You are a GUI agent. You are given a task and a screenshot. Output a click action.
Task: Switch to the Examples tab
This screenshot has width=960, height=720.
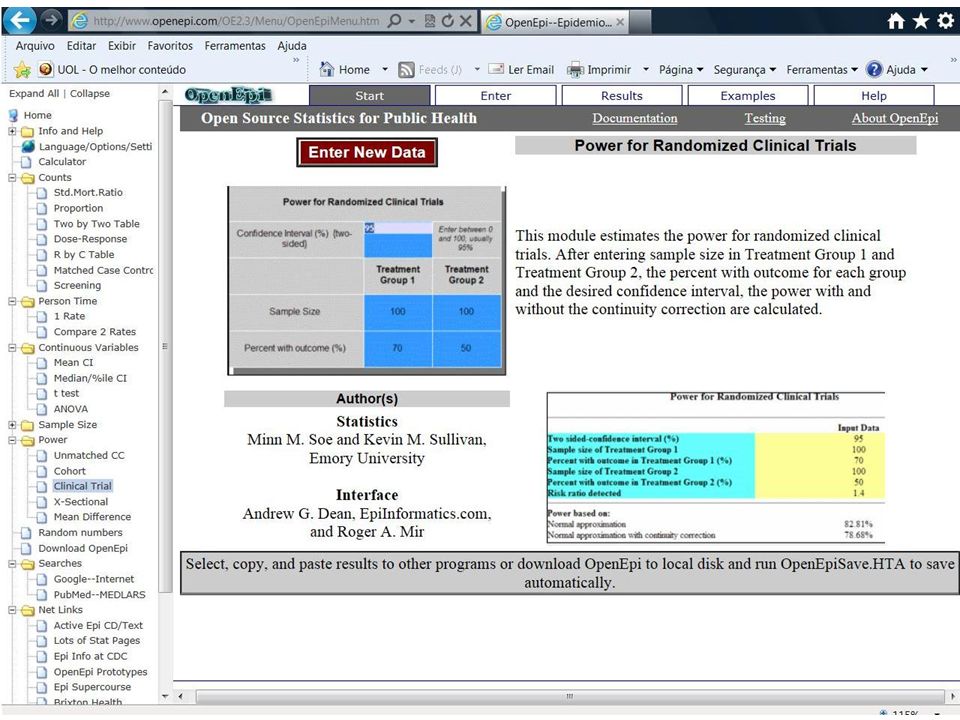tap(748, 96)
